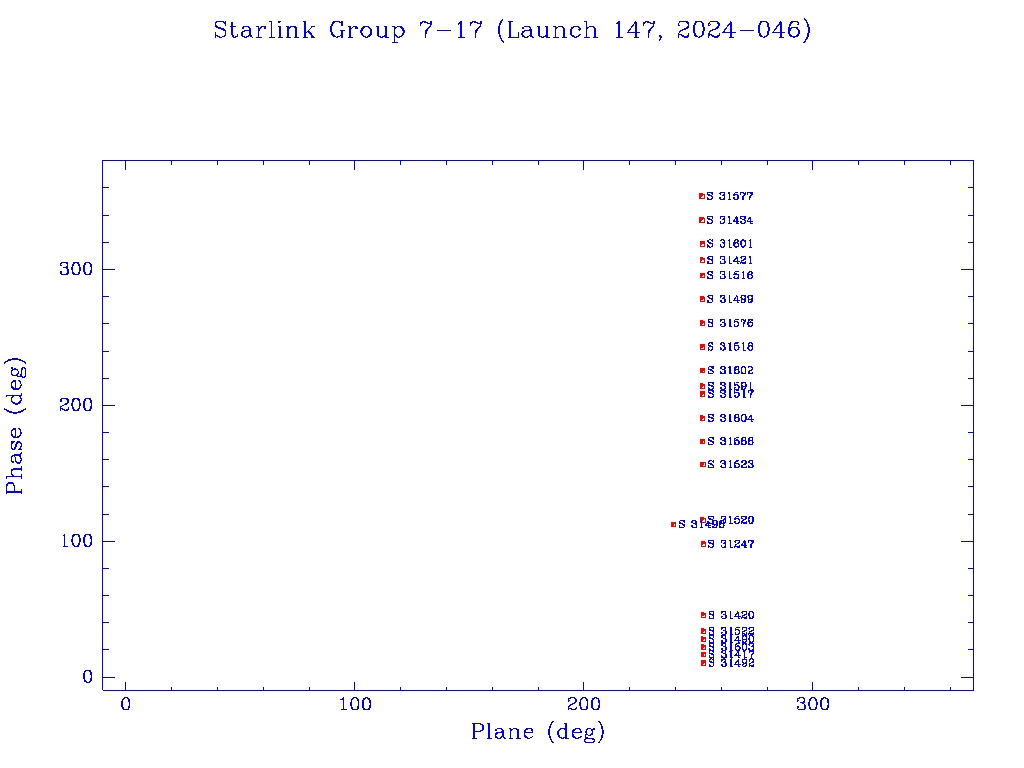The width and height of the screenshot is (1024, 768).
Task: Click the red square next to S 31601
Action: pyautogui.click(x=703, y=244)
